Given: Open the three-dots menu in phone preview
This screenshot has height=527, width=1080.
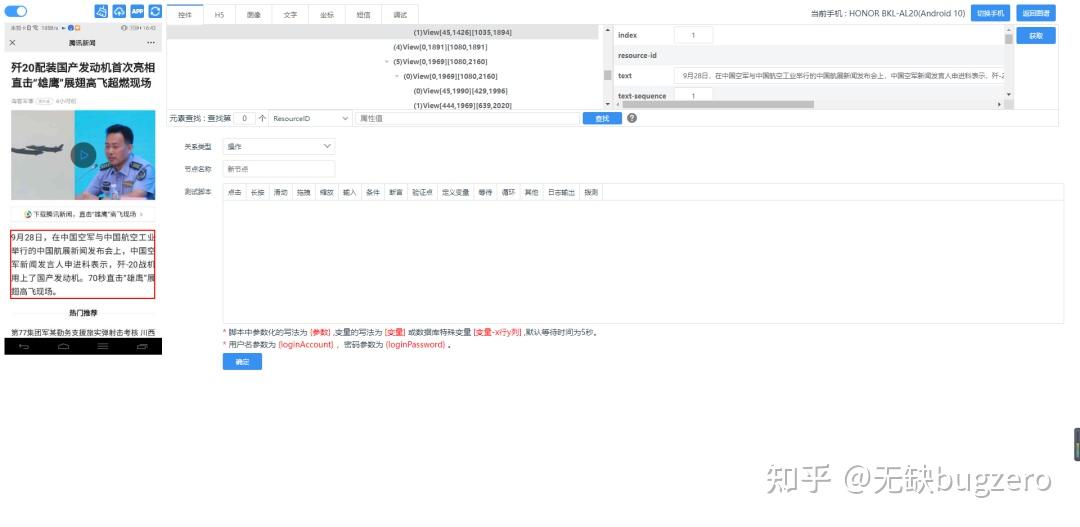Looking at the screenshot, I should point(151,43).
